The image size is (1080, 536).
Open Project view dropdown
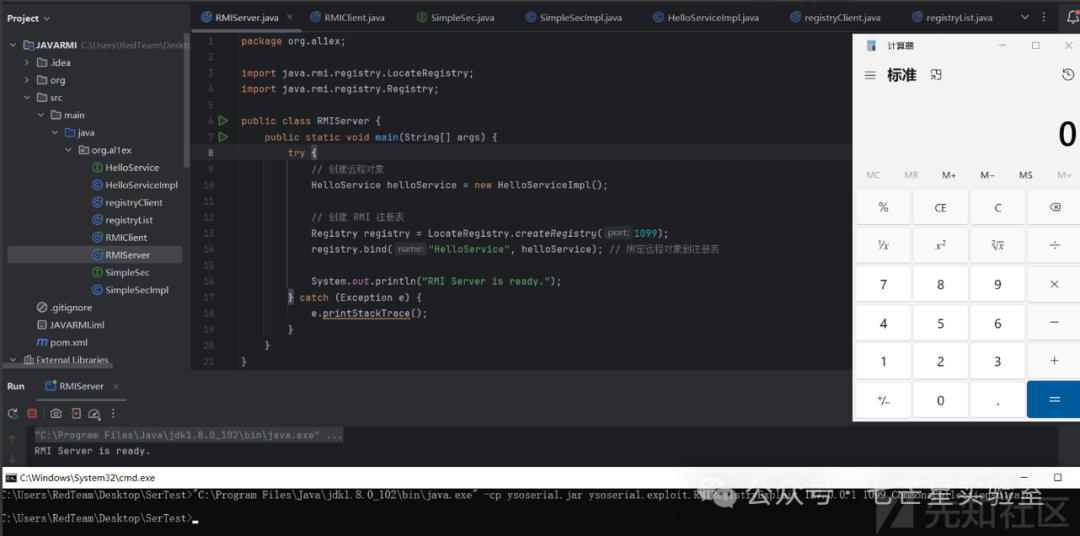click(29, 19)
